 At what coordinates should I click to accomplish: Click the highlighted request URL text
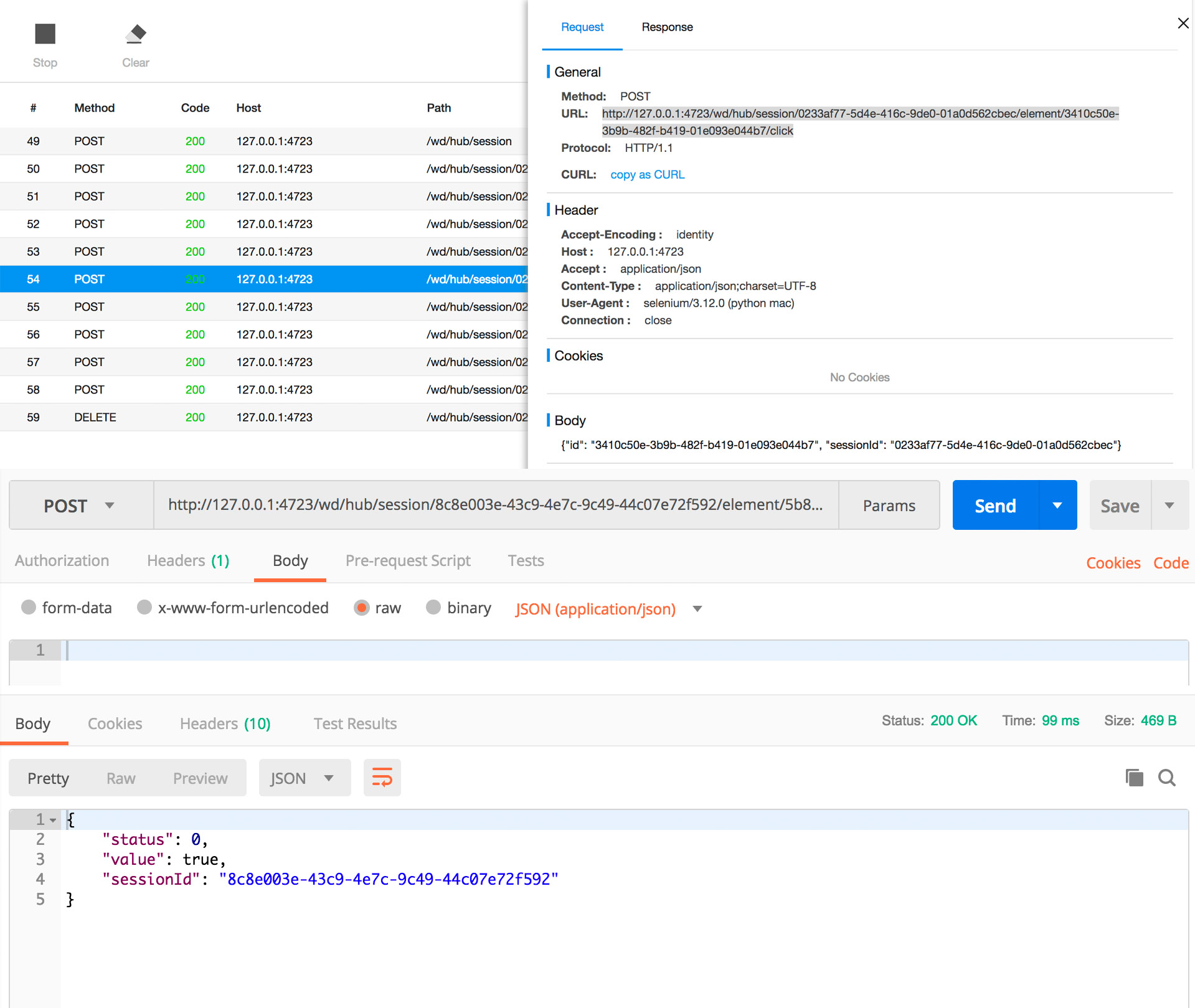click(859, 122)
